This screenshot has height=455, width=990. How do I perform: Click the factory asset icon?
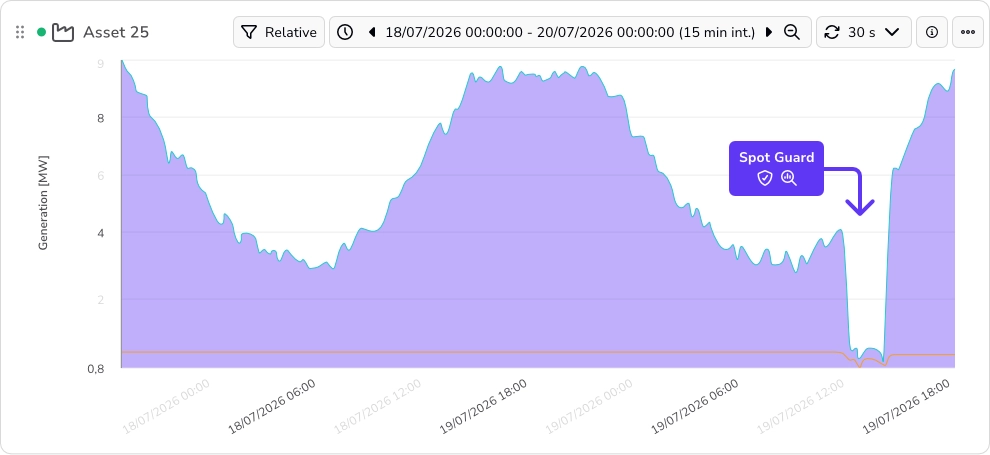tap(63, 32)
